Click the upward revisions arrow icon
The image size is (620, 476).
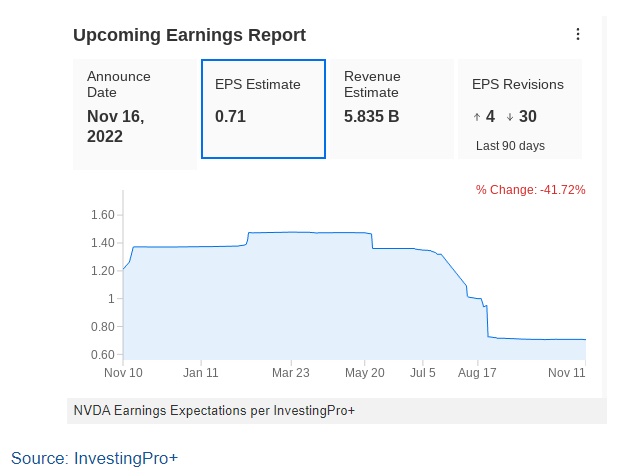tap(477, 117)
